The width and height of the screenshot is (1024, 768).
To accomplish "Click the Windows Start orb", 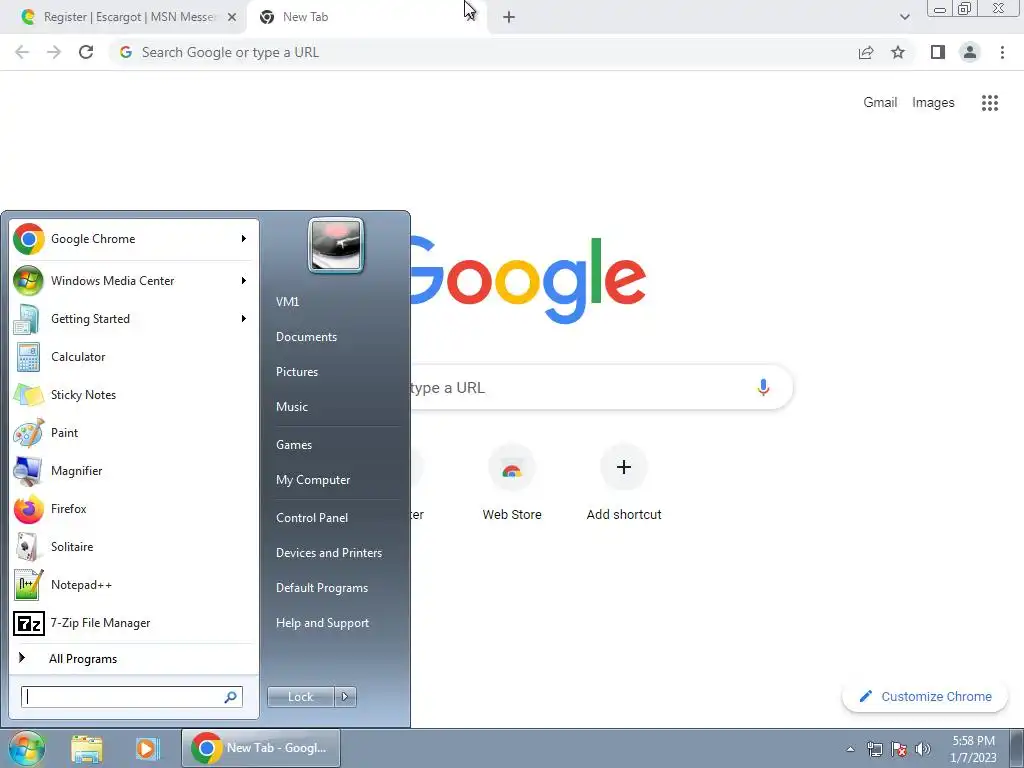I will pos(27,748).
